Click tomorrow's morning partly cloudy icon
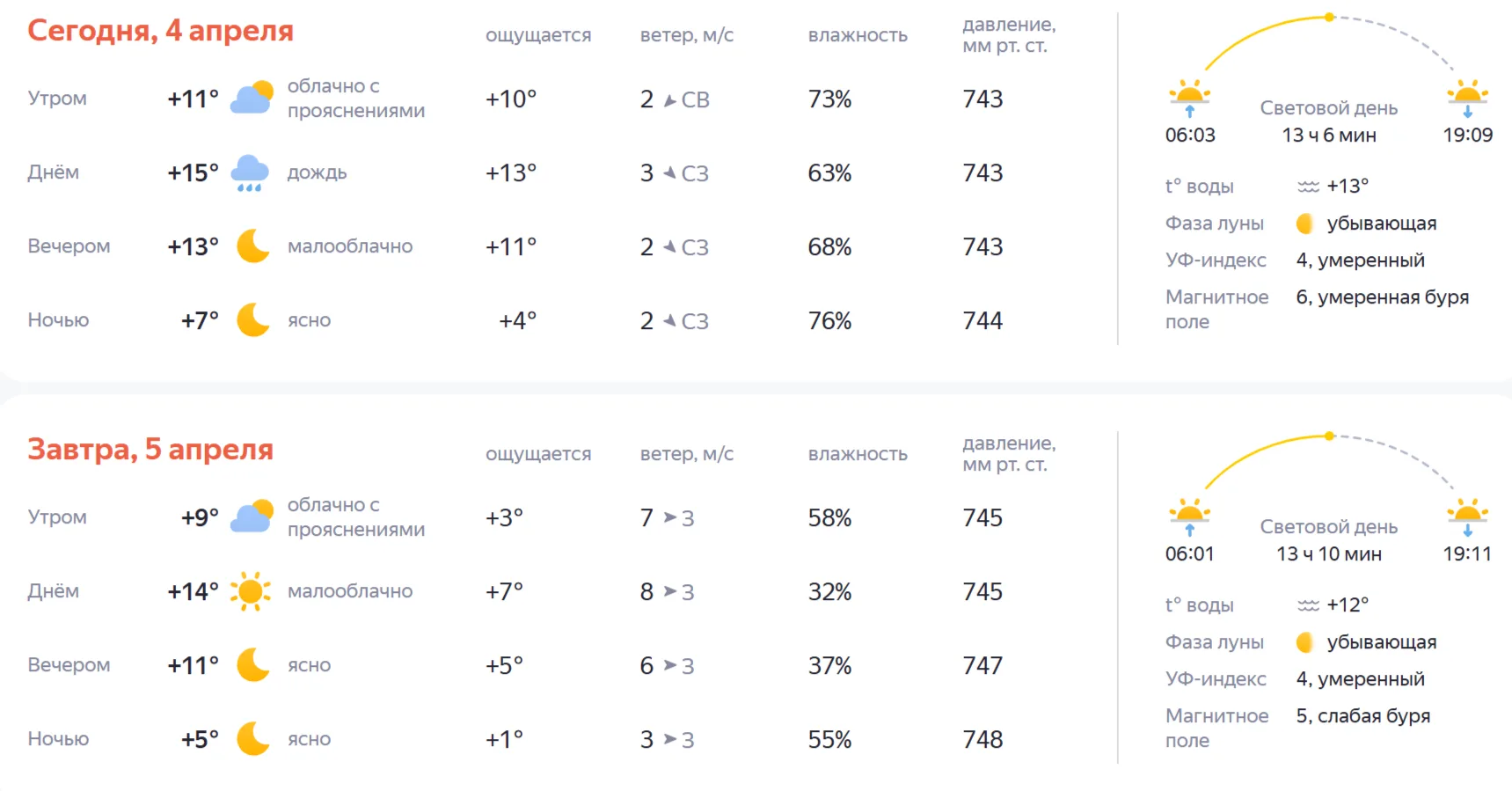Image resolution: width=1512 pixels, height=791 pixels. 252,516
